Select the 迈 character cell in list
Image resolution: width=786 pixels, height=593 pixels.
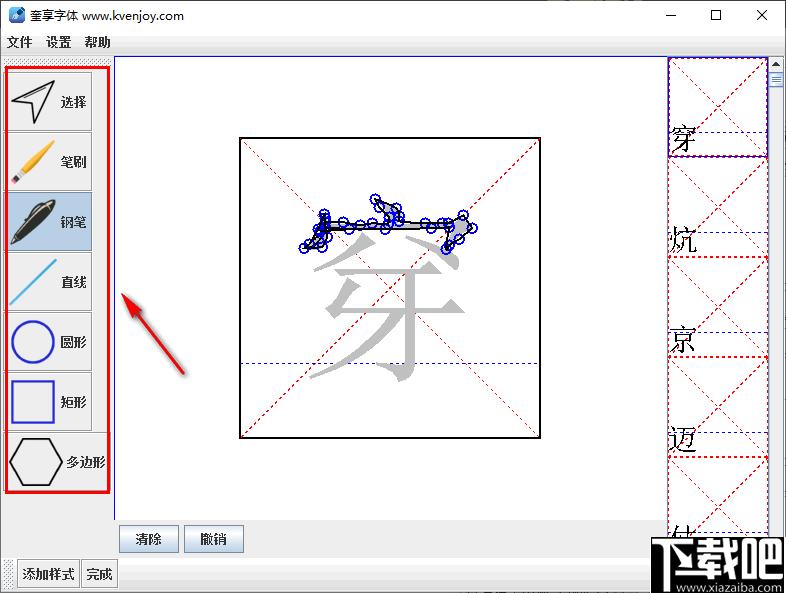click(718, 407)
